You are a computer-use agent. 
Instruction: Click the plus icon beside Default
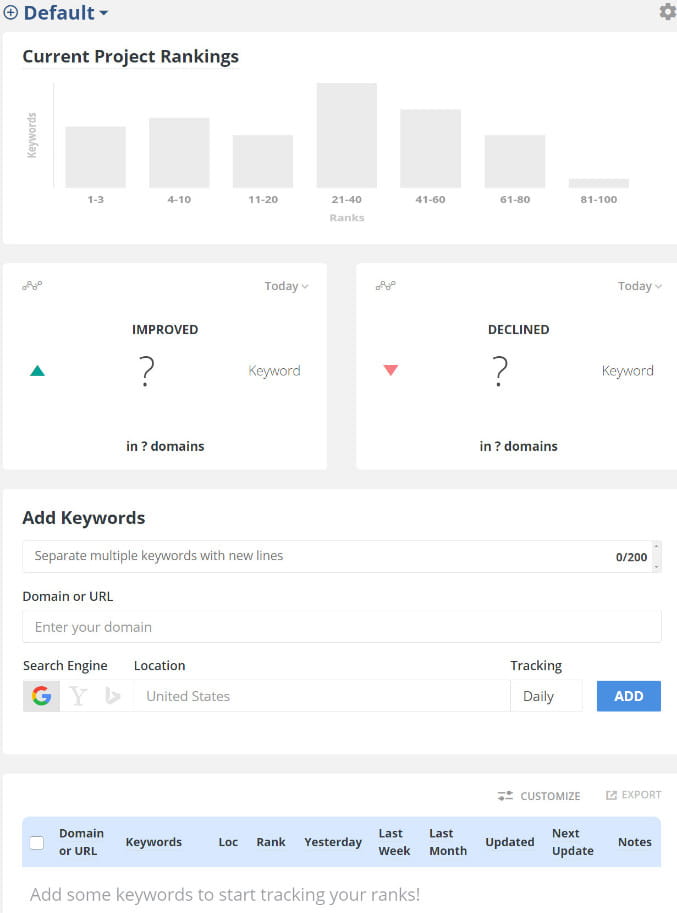click(x=11, y=13)
